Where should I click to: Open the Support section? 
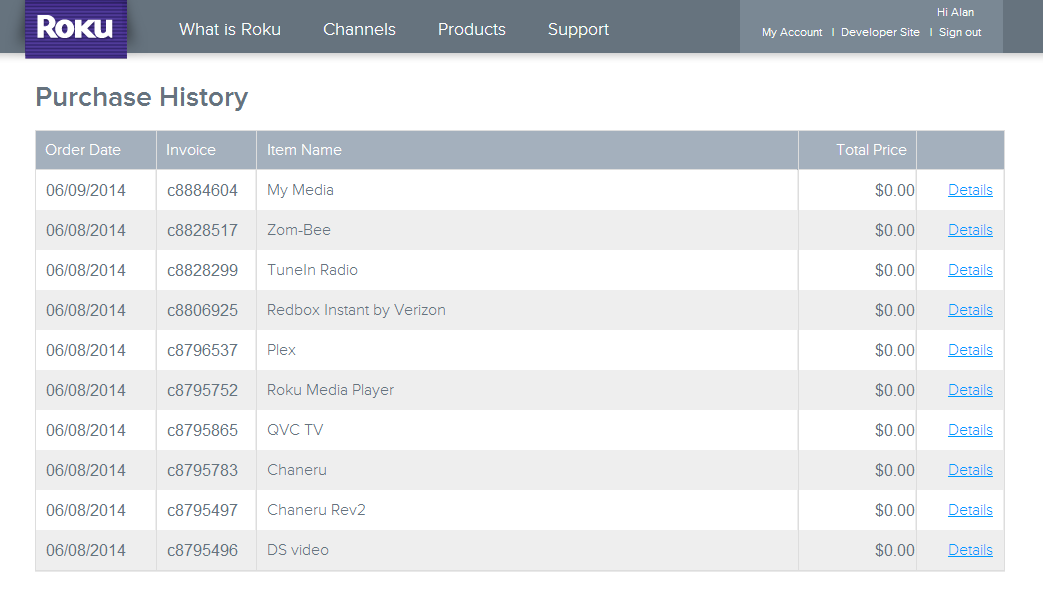point(578,29)
